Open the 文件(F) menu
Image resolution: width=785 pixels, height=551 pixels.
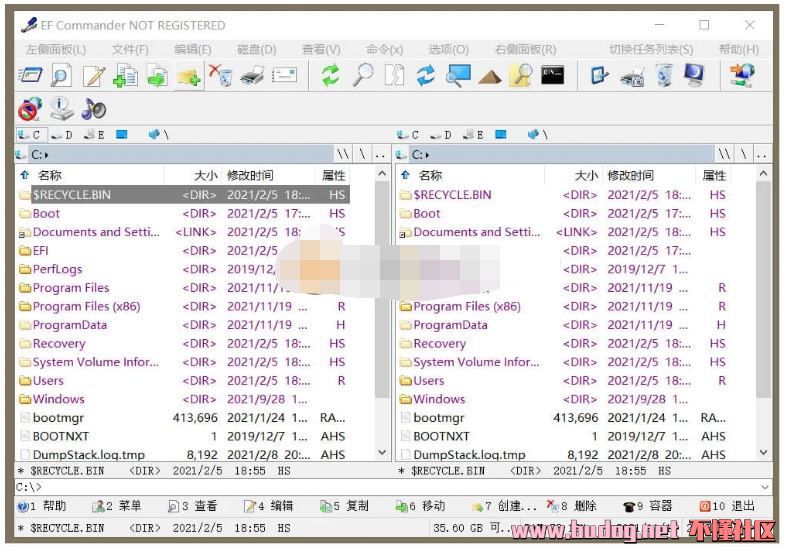130,50
